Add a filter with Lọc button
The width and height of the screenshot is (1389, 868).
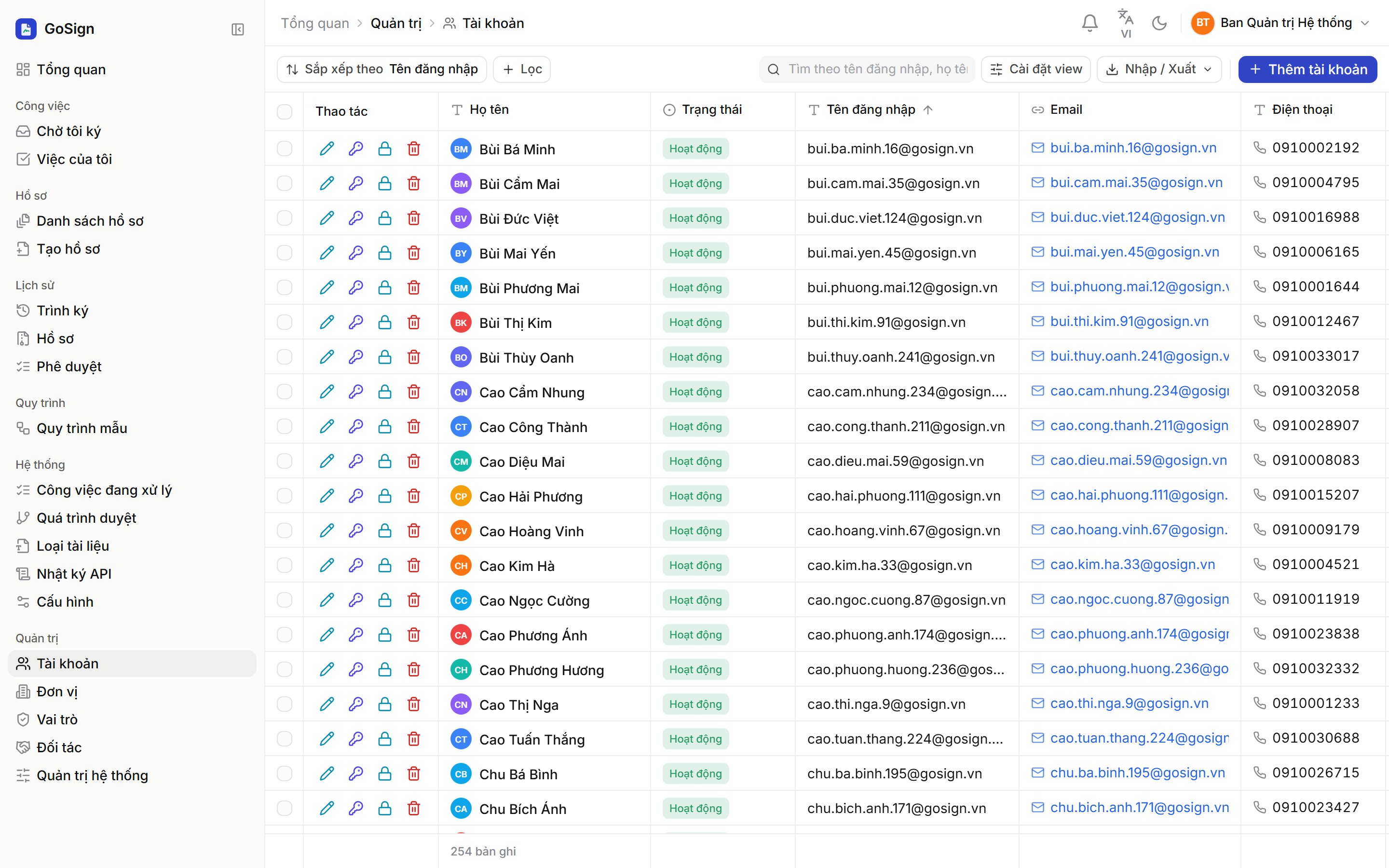(x=522, y=69)
